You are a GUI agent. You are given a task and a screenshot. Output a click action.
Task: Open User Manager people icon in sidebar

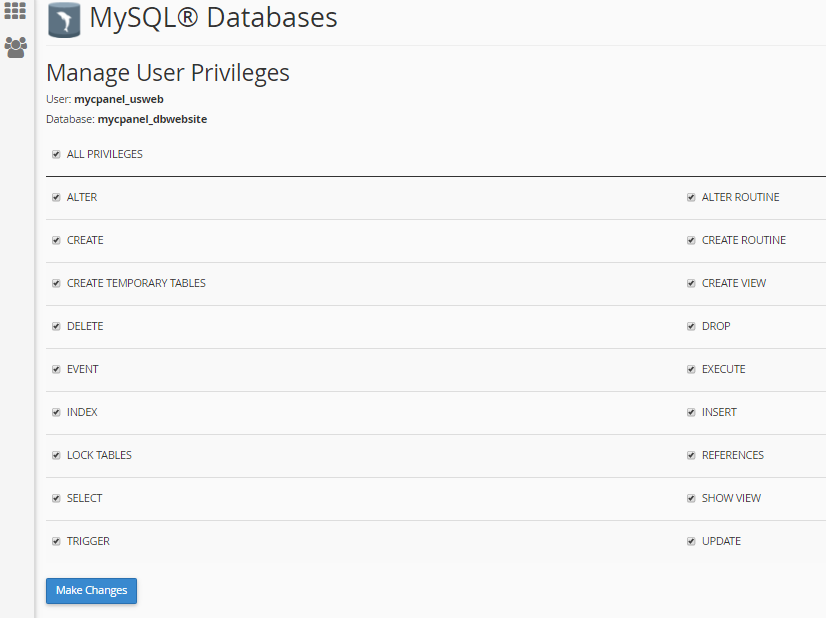(16, 47)
